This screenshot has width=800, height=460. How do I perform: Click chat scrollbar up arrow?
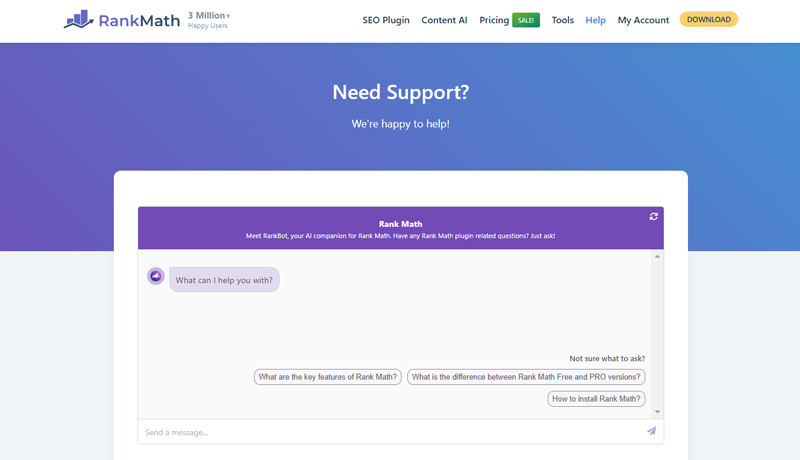pyautogui.click(x=657, y=257)
